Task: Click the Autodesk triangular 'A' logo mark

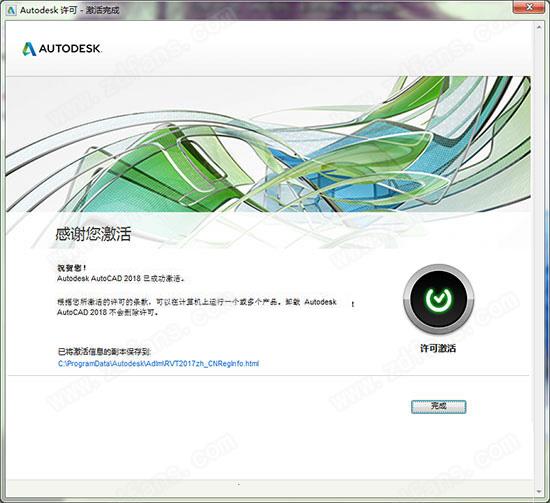Action: 29,49
